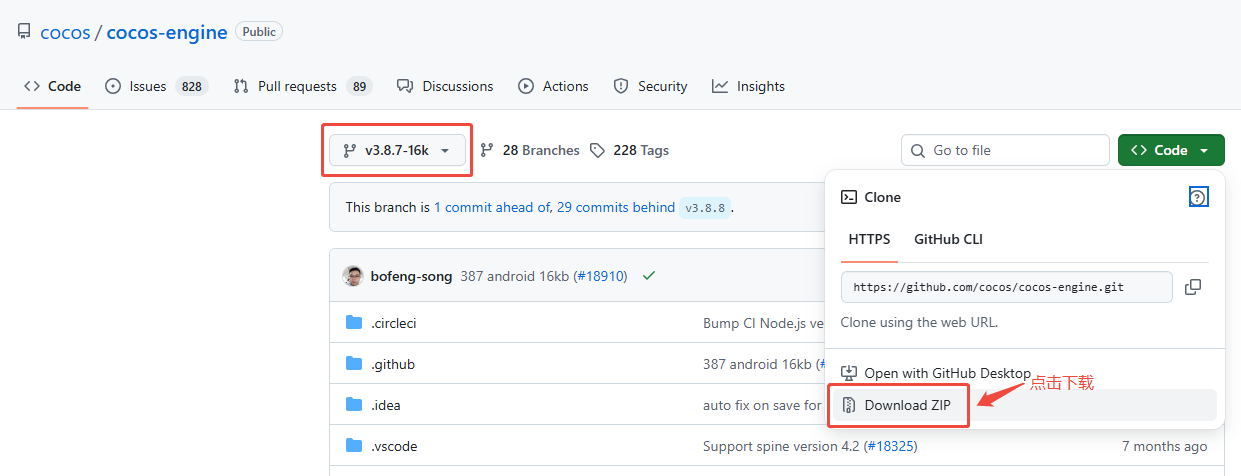1241x476 pixels.
Task: Open the cocos organization link
Action: point(65,32)
